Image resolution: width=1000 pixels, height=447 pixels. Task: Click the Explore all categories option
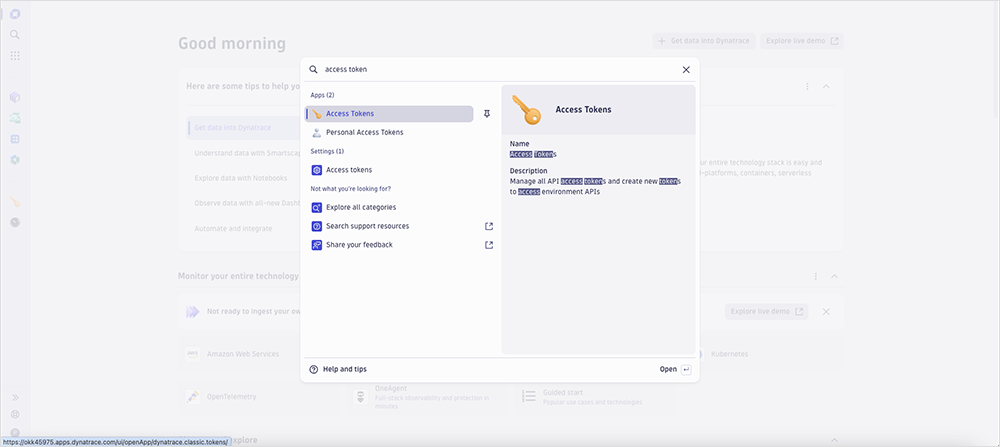pos(360,207)
